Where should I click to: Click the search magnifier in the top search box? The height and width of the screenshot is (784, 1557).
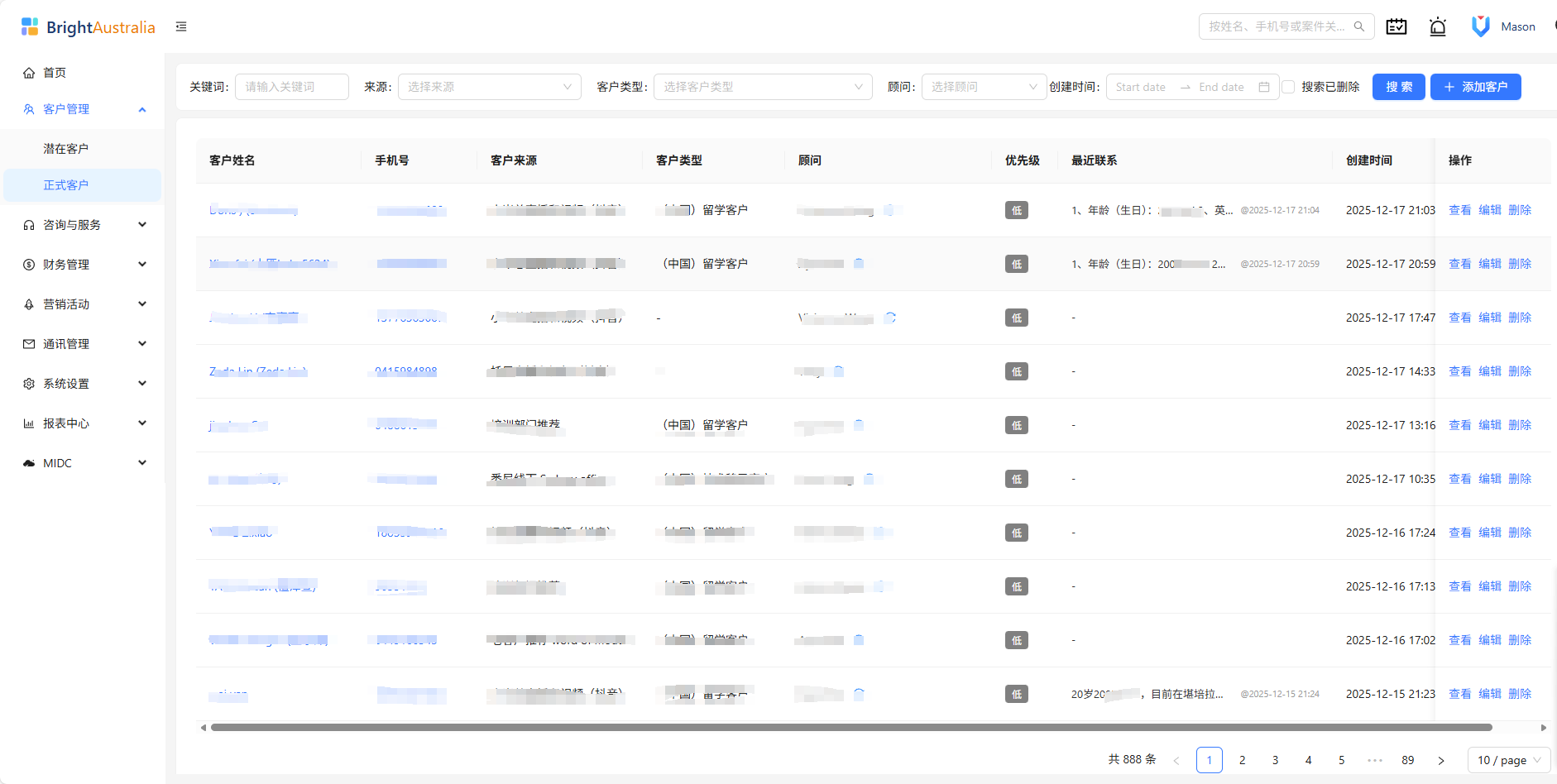tap(1360, 26)
